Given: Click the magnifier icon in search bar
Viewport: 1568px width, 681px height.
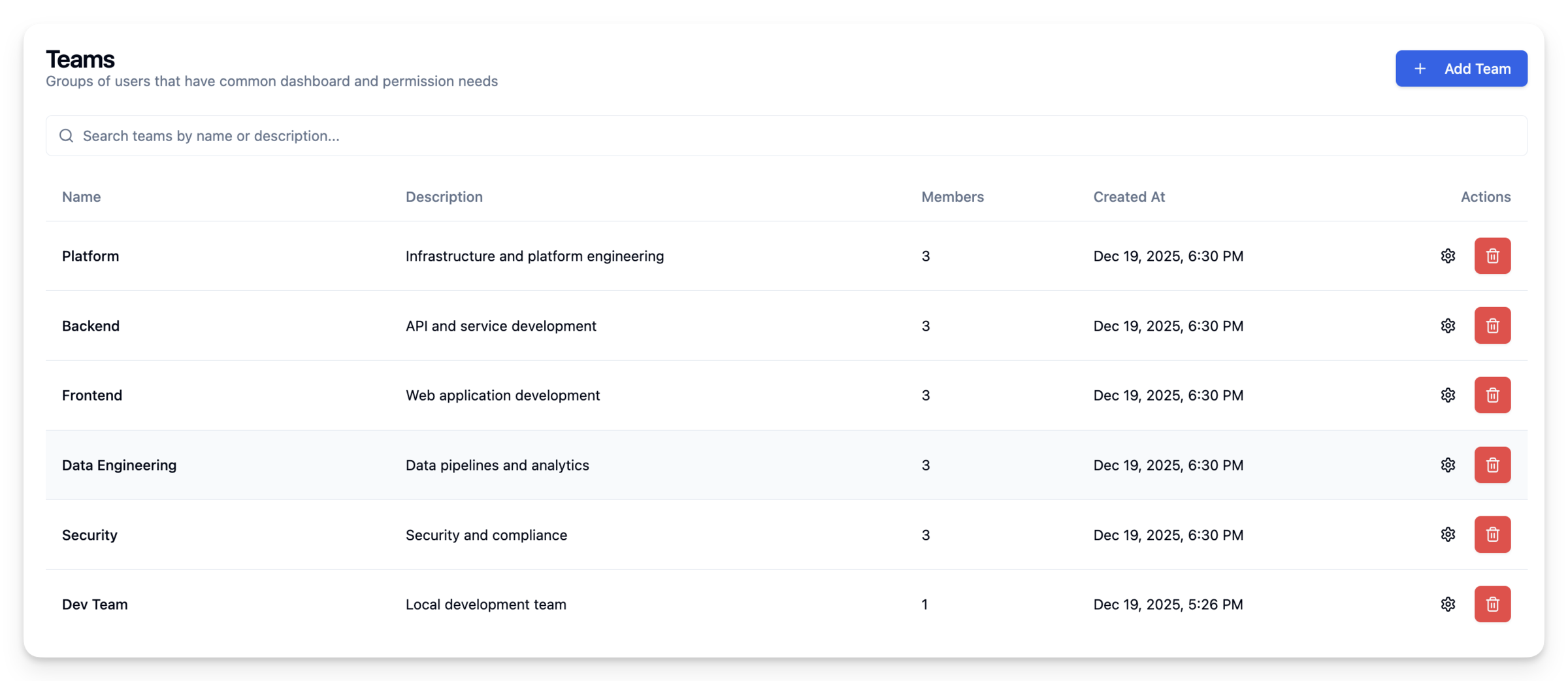Looking at the screenshot, I should click(x=66, y=136).
